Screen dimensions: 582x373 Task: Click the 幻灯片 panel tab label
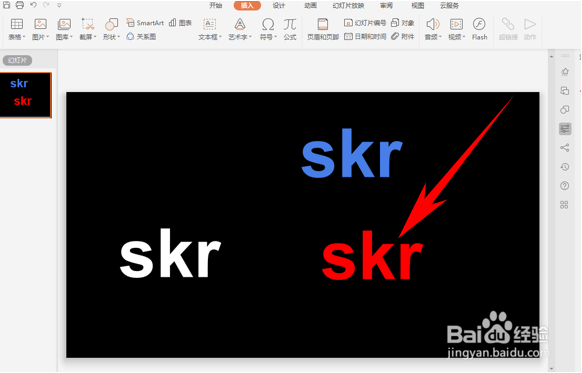point(17,60)
